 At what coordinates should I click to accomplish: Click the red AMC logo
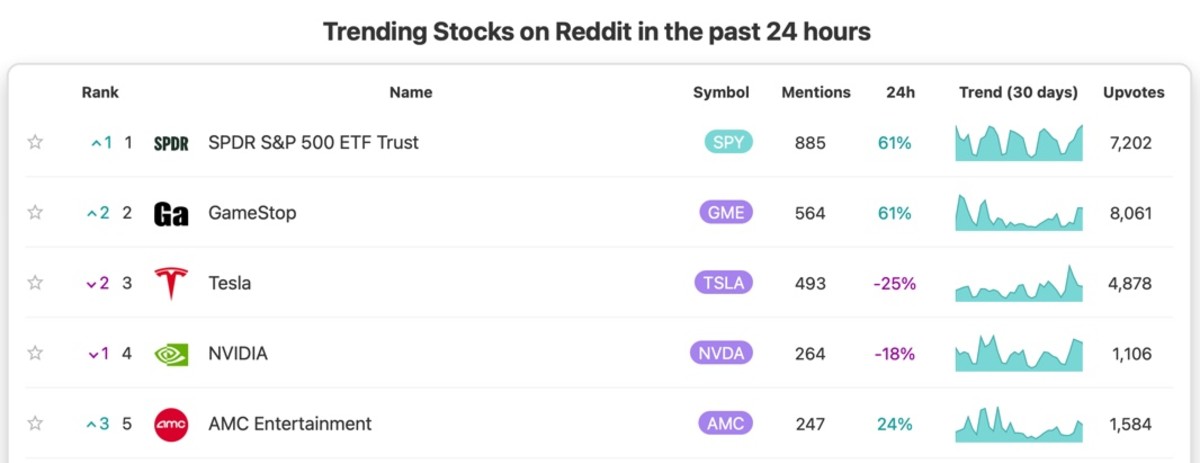pos(171,424)
